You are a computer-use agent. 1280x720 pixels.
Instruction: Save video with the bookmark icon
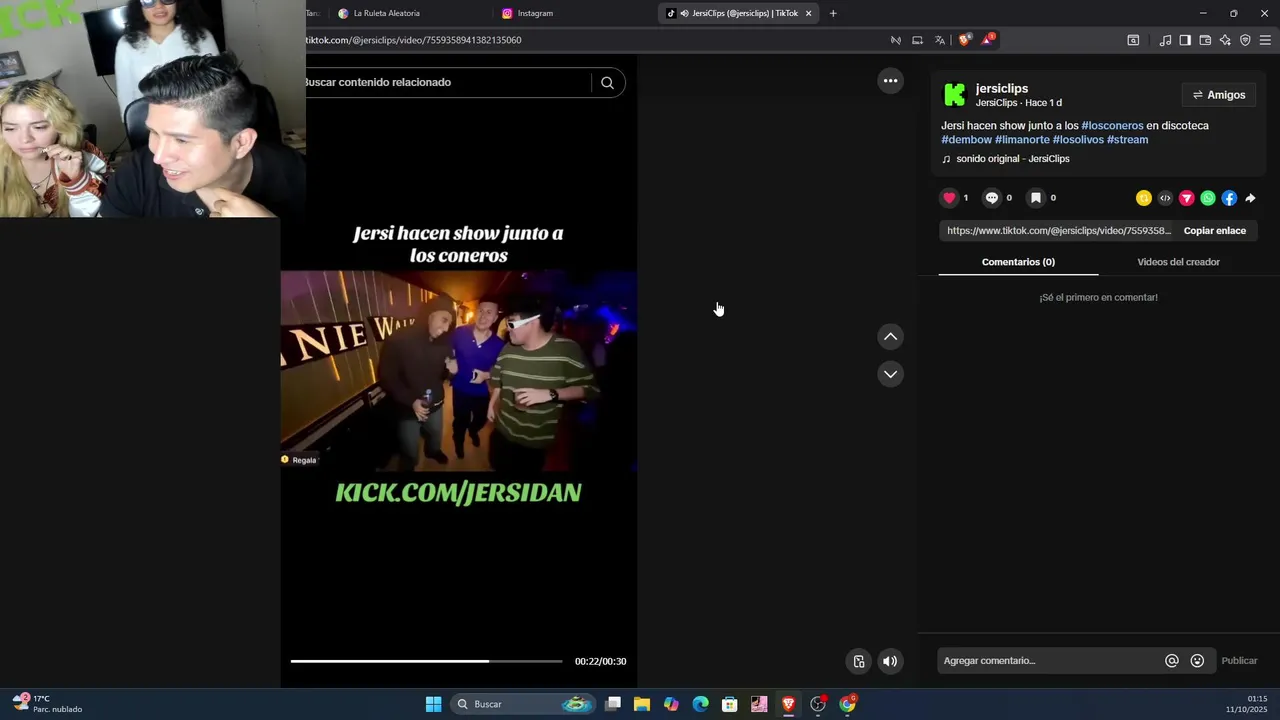coord(1036,198)
